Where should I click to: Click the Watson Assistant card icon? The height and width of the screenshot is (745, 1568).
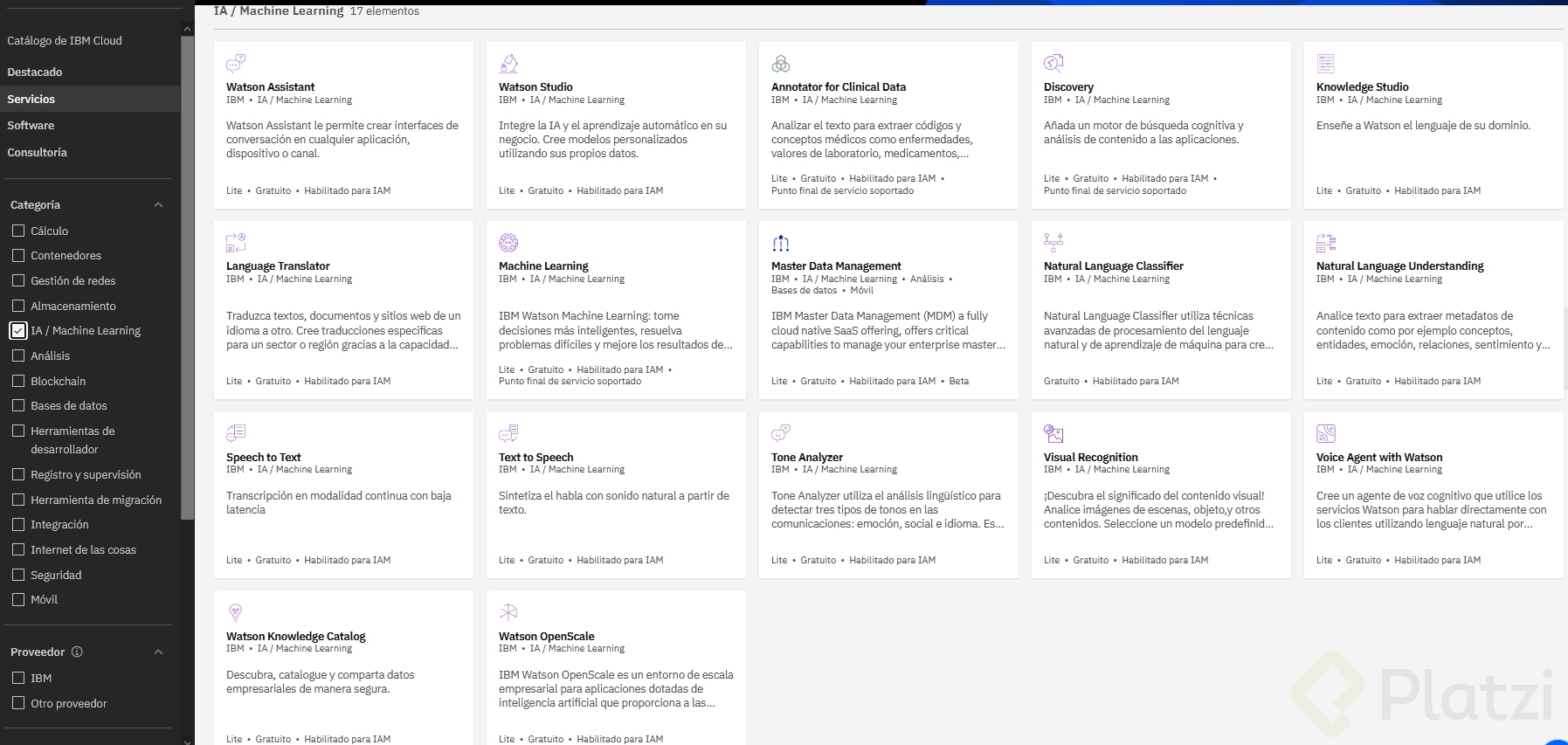[236, 63]
